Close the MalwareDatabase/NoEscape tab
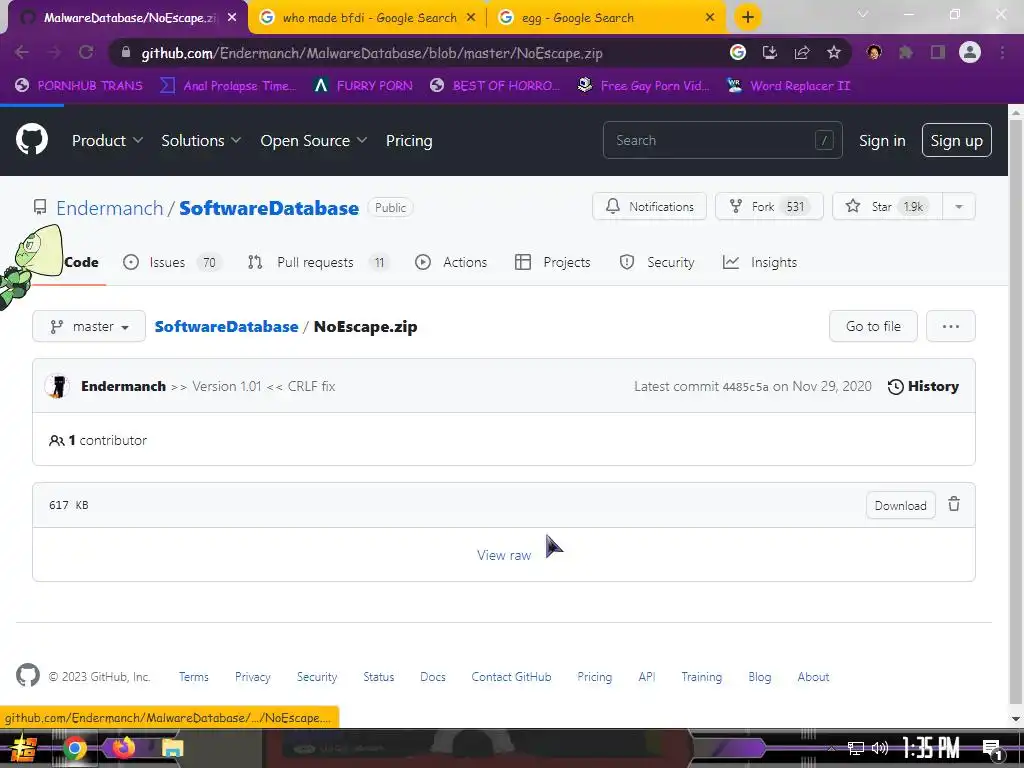This screenshot has height=768, width=1024. click(232, 18)
